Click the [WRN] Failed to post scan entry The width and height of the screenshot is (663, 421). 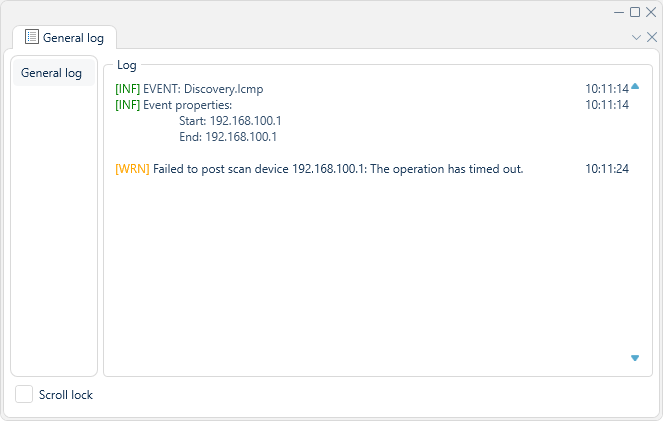372,169
